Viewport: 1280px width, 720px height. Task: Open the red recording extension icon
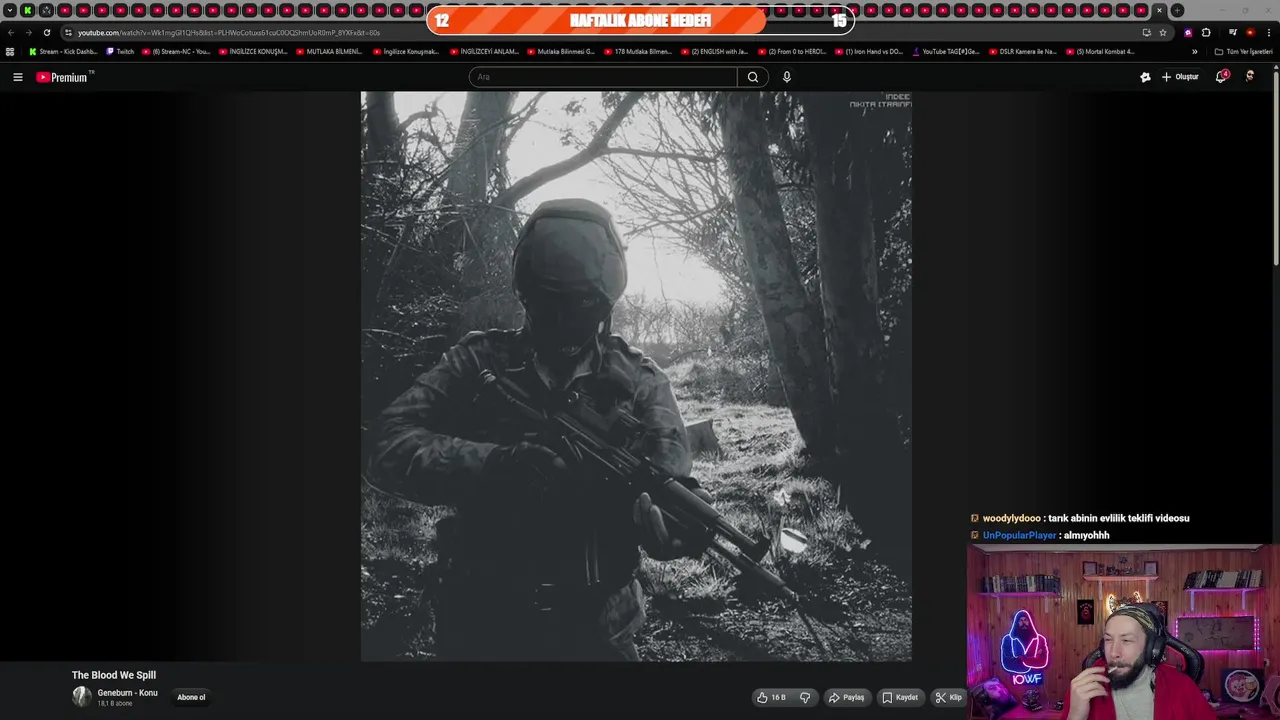pos(1250,32)
